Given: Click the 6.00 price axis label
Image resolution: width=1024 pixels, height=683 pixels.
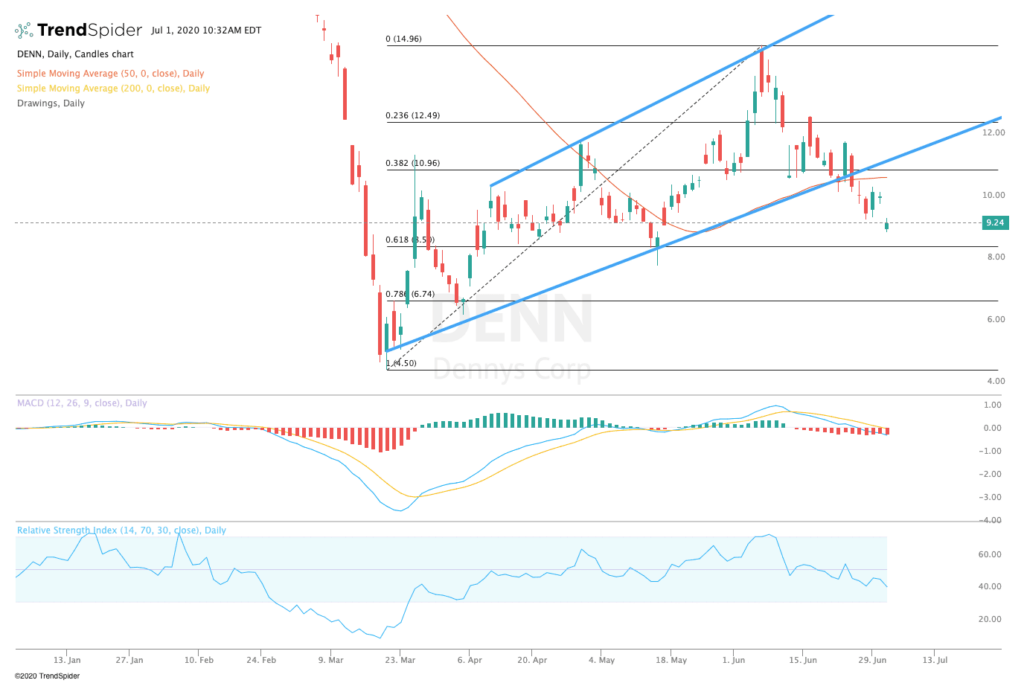Looking at the screenshot, I should pyautogui.click(x=996, y=319).
